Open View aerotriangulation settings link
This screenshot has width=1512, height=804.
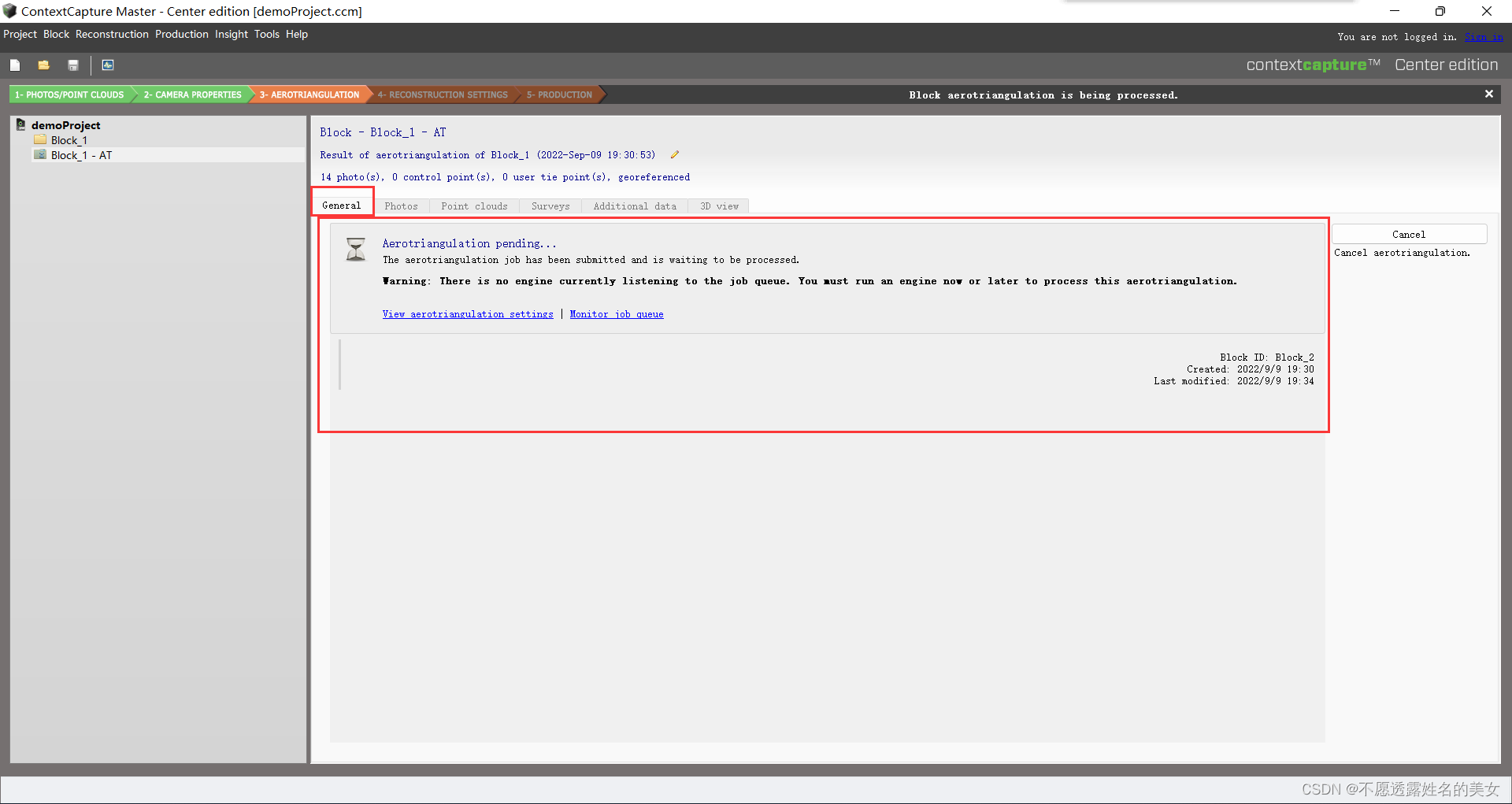pos(468,314)
